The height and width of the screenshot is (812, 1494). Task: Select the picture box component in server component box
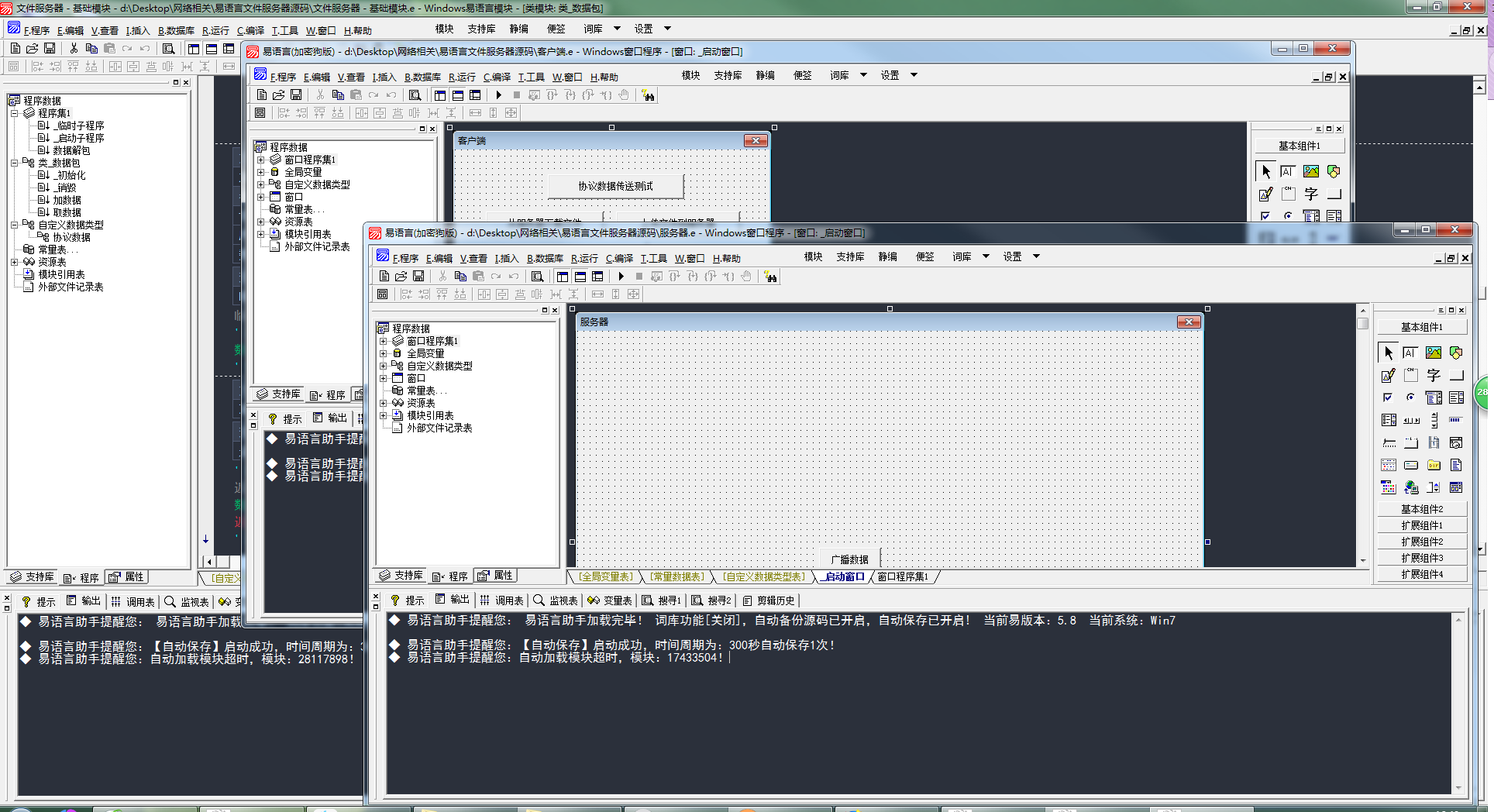pyautogui.click(x=1434, y=353)
